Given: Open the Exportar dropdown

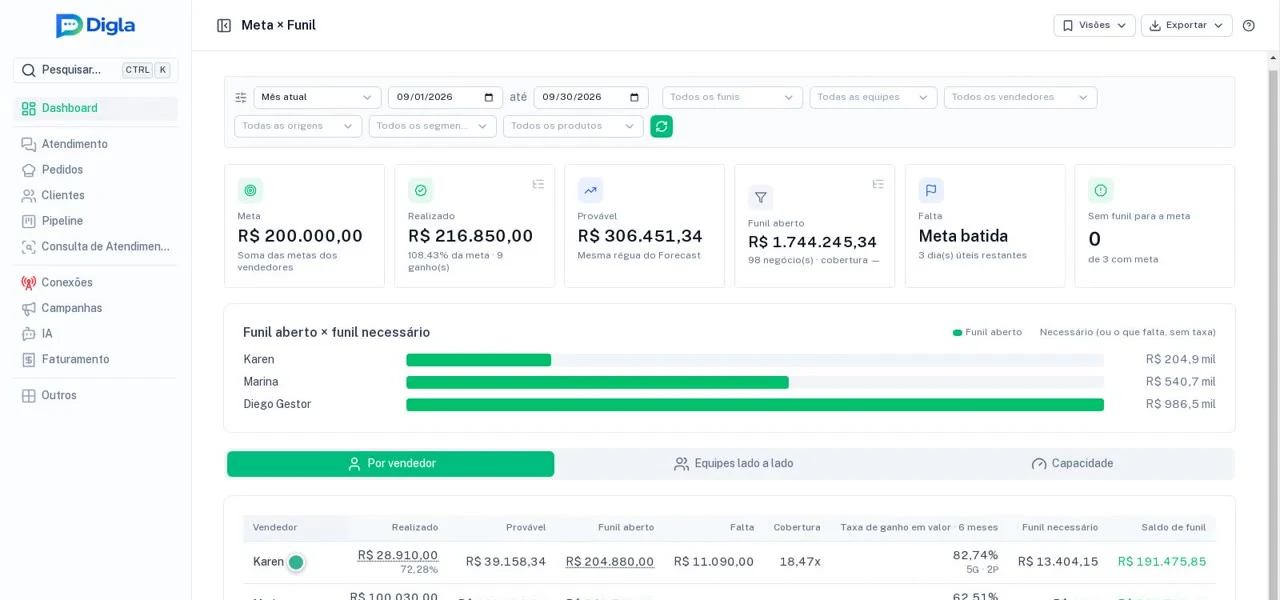Looking at the screenshot, I should [1186, 25].
